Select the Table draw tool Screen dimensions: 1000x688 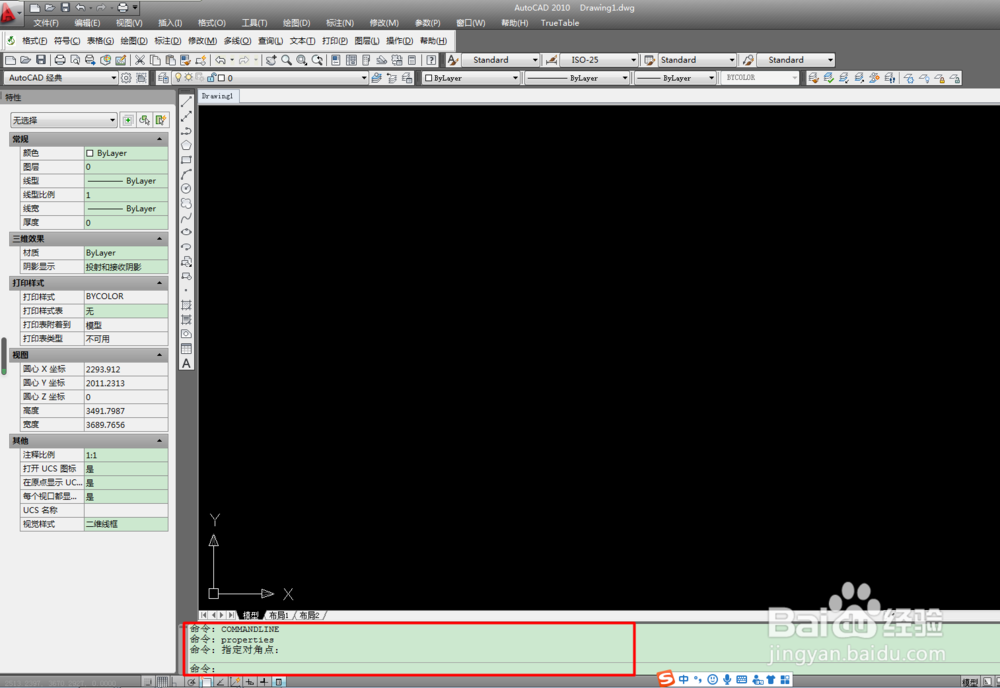pyautogui.click(x=186, y=349)
